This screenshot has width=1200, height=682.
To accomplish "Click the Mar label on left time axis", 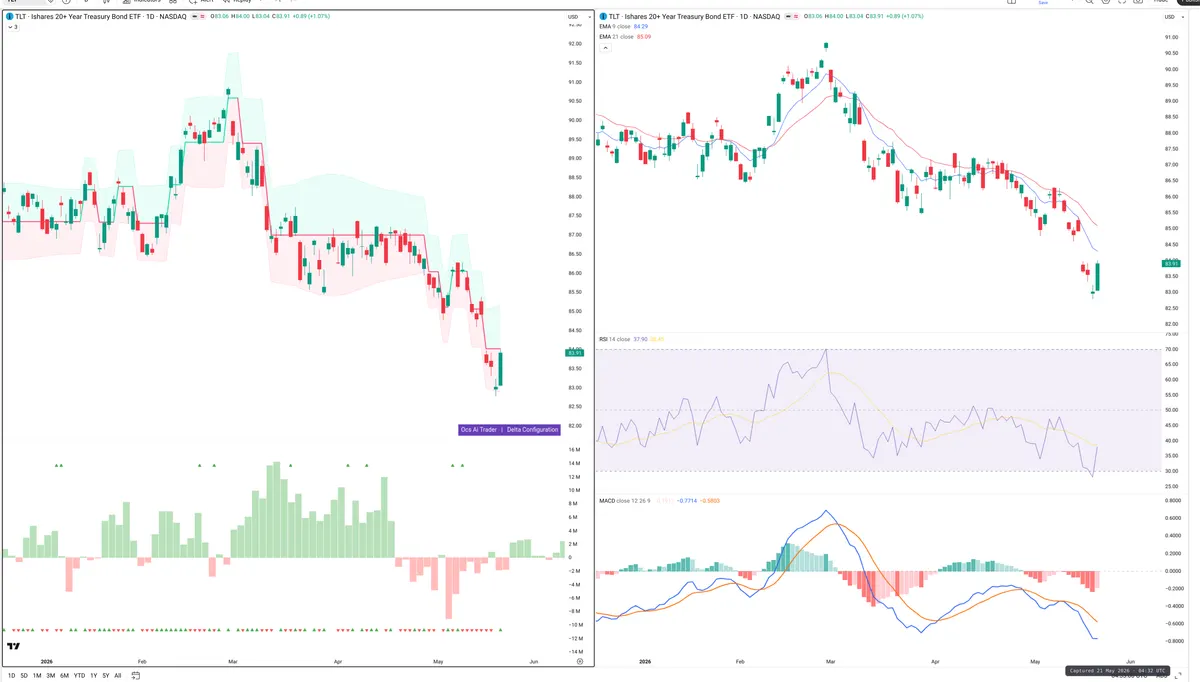I will point(233,662).
